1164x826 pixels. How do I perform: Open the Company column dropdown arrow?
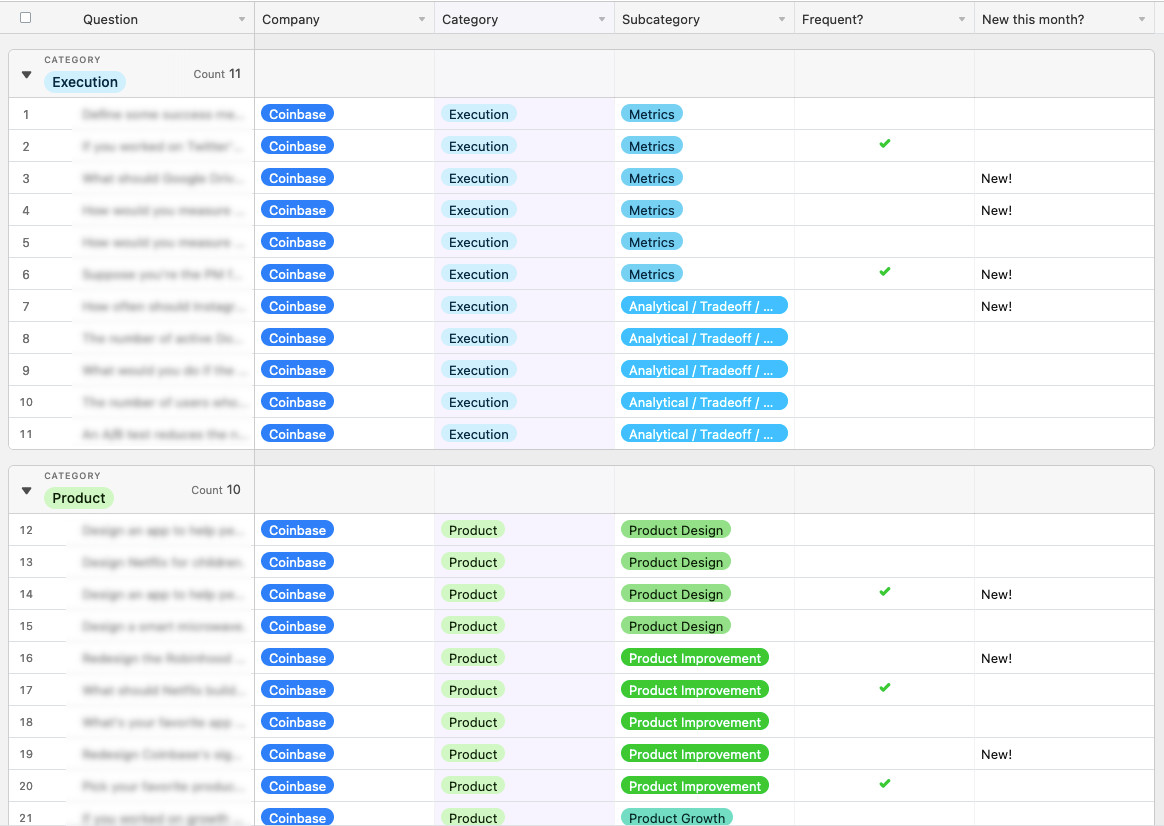422,20
